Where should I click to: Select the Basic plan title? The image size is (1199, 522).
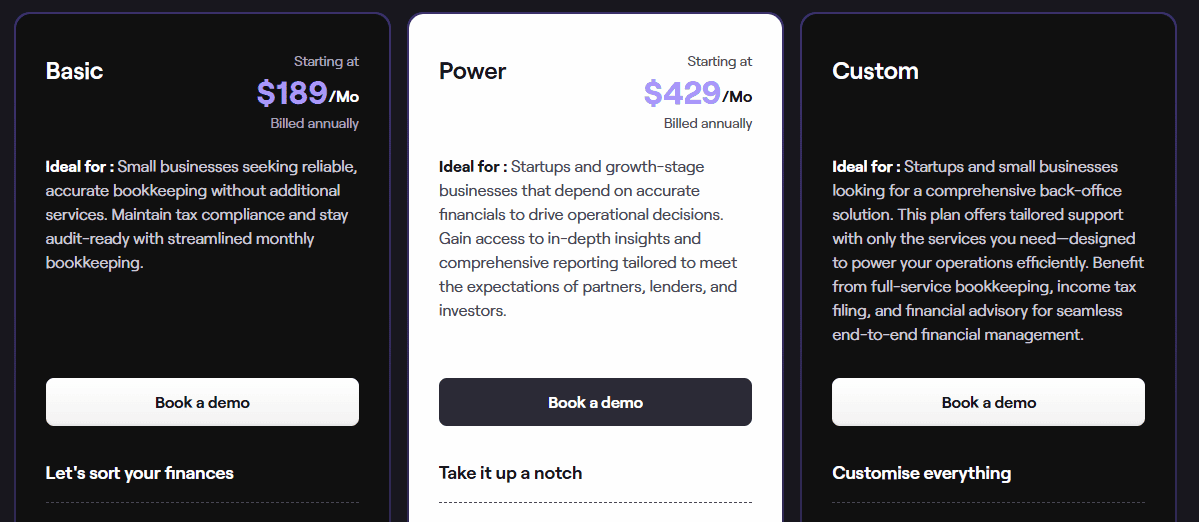coord(75,71)
